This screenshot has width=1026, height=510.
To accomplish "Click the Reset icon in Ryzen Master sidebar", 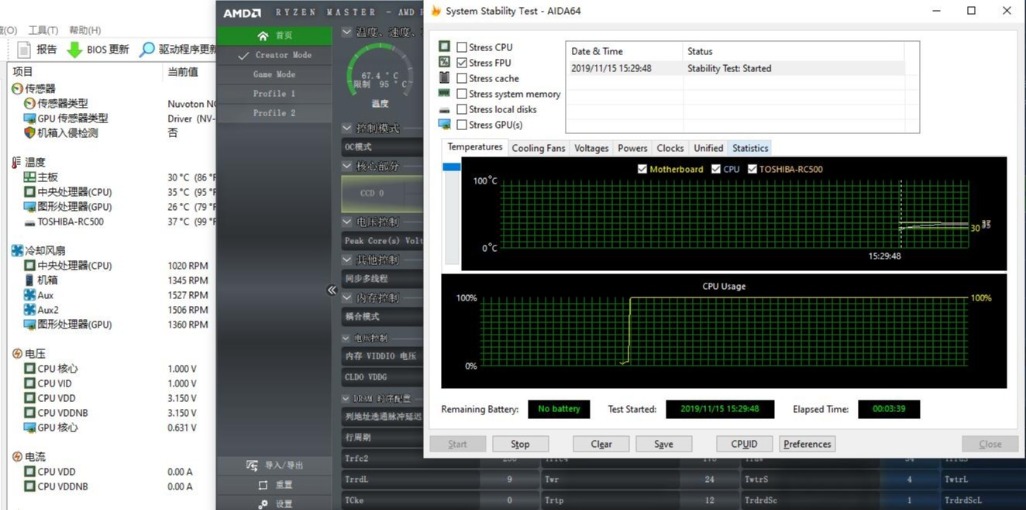I will coord(263,485).
